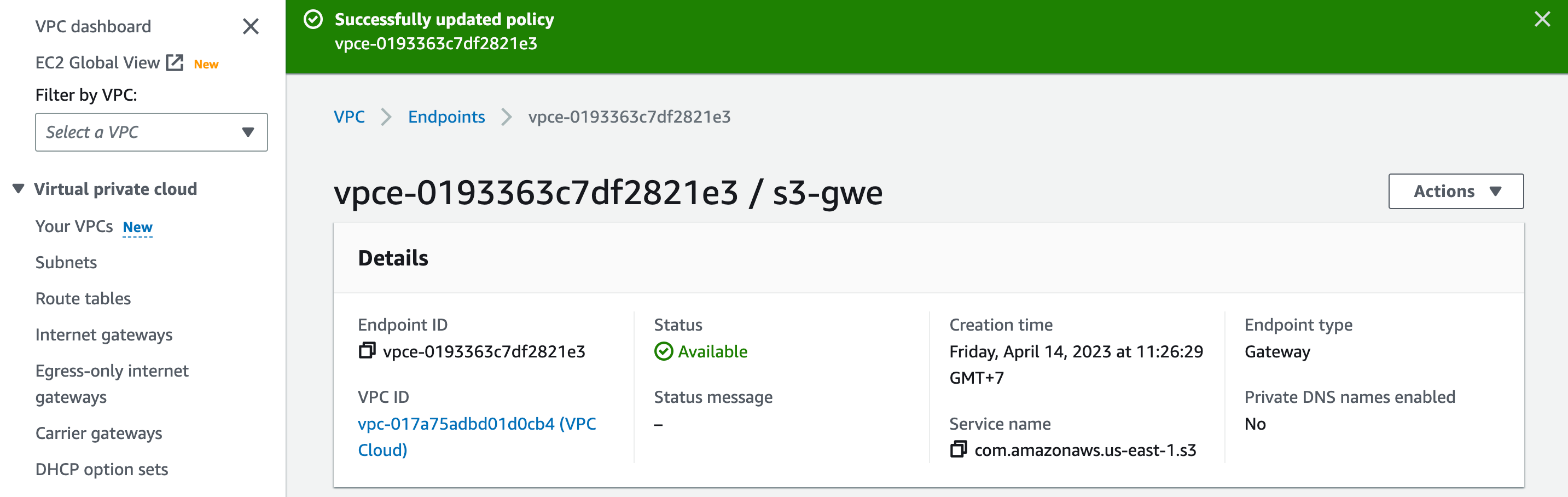The width and height of the screenshot is (1568, 497).
Task: Open Route tables in navigation
Action: [83, 298]
